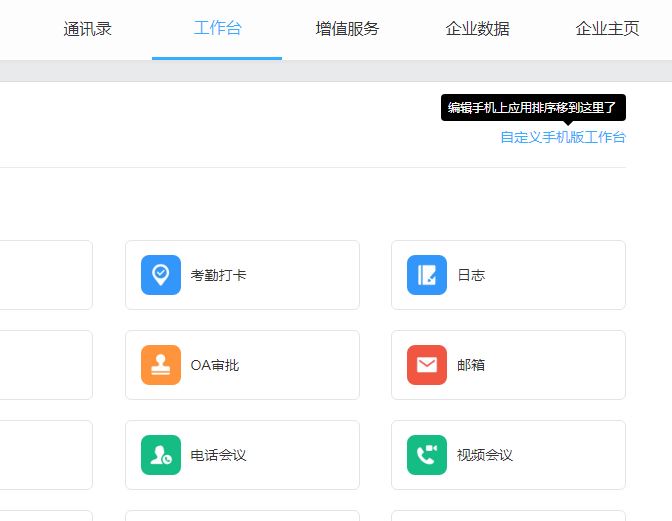Open the 邮箱 envelope icon
This screenshot has height=521, width=672.
tap(427, 365)
